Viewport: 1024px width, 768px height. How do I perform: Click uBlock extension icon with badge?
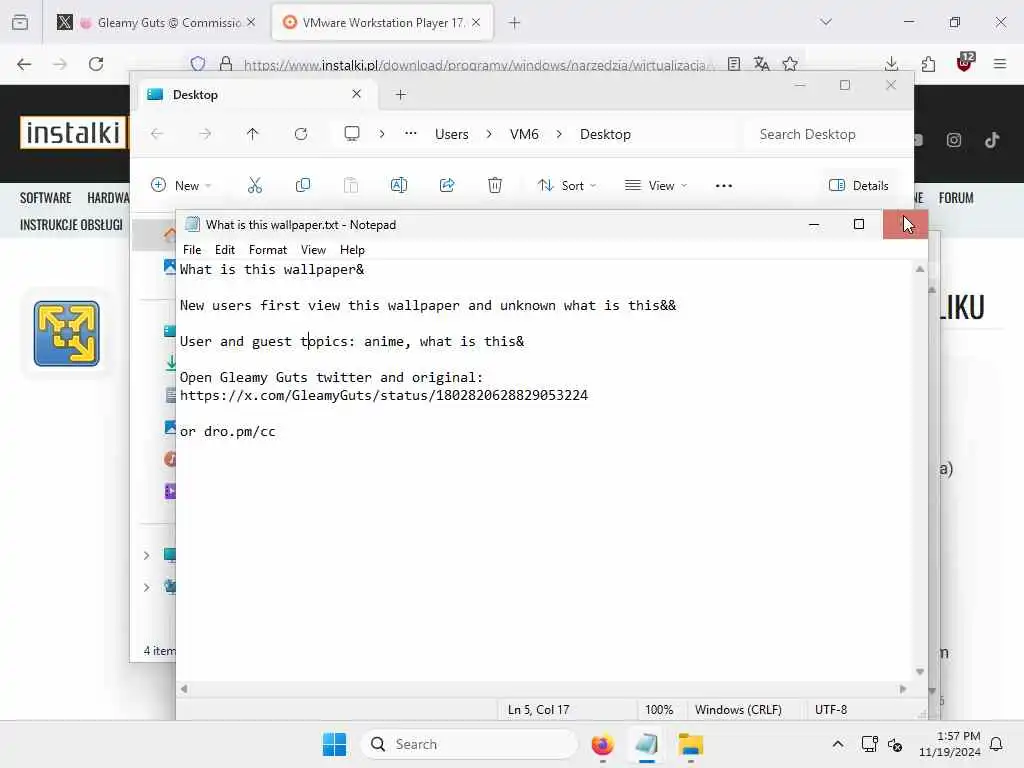coord(965,62)
